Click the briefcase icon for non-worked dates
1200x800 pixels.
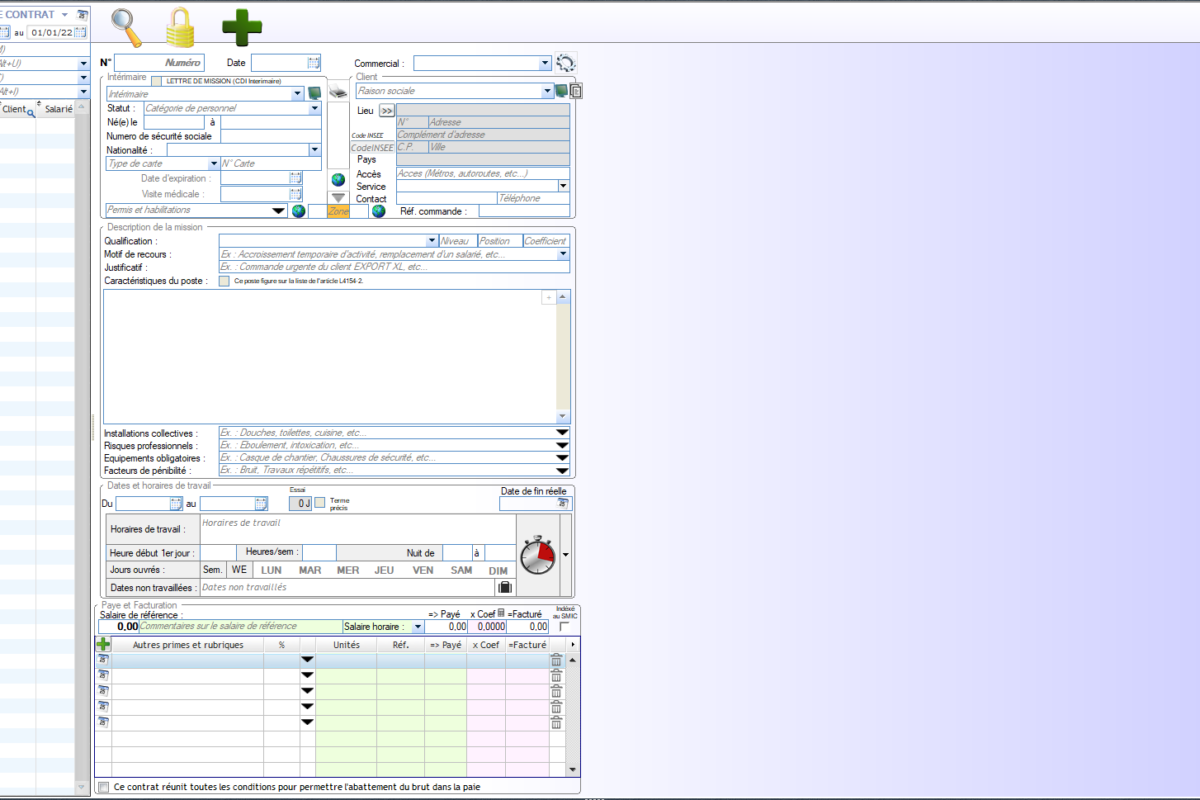[504, 587]
